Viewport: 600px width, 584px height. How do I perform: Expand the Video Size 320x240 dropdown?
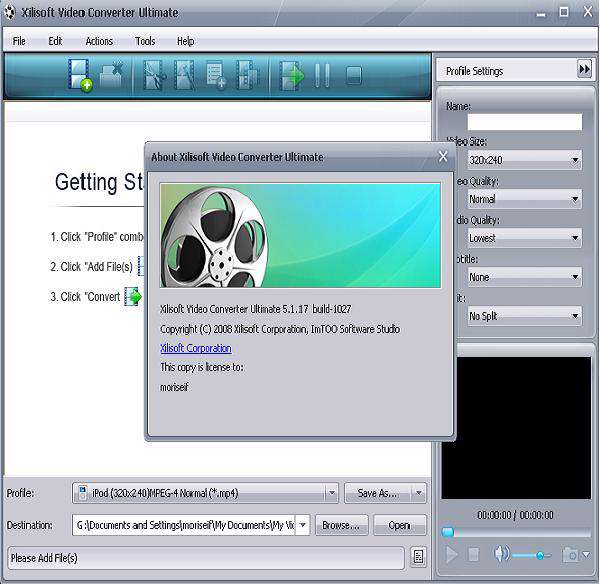575,160
